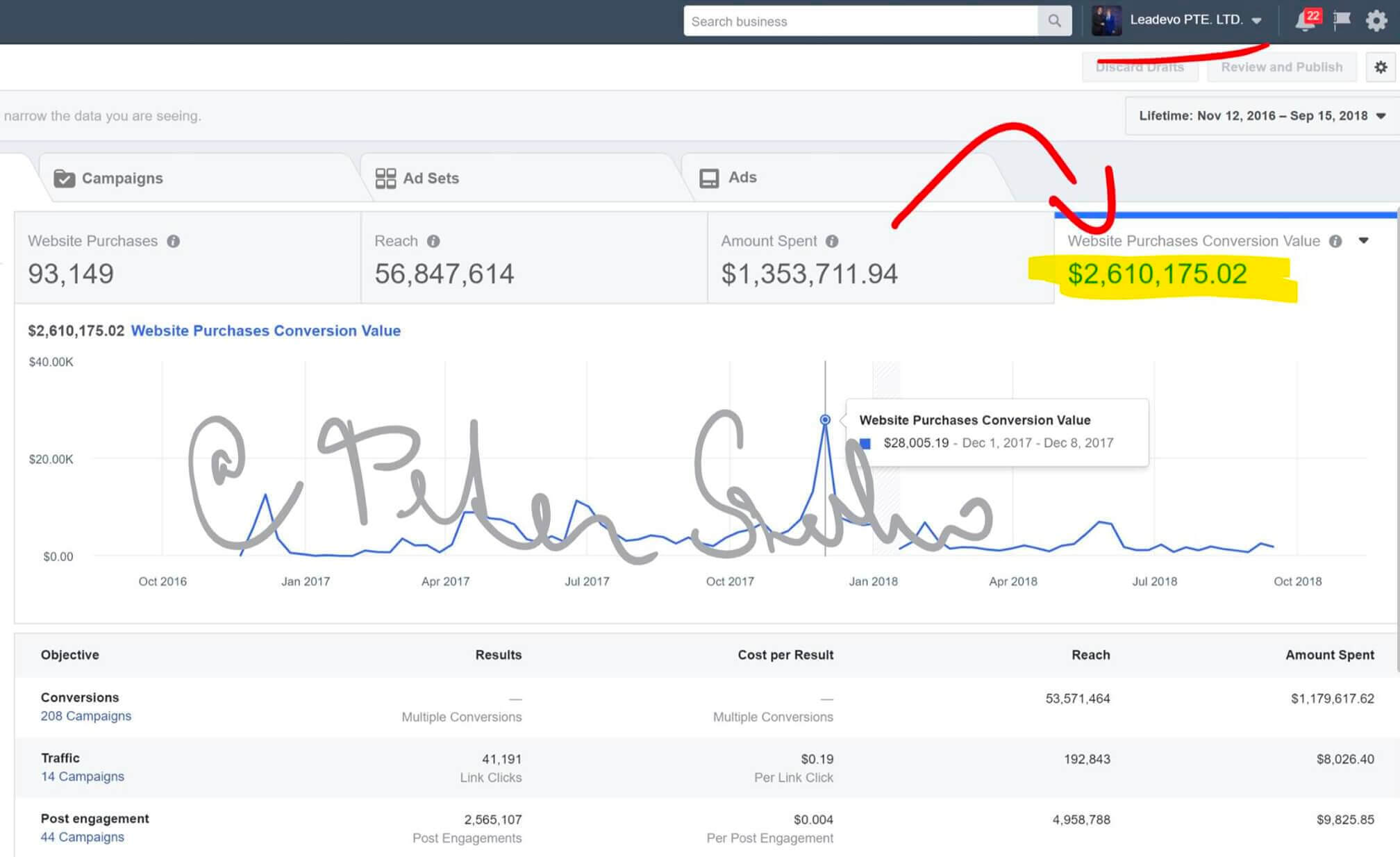Click info icon next to Amount Spent

point(832,241)
